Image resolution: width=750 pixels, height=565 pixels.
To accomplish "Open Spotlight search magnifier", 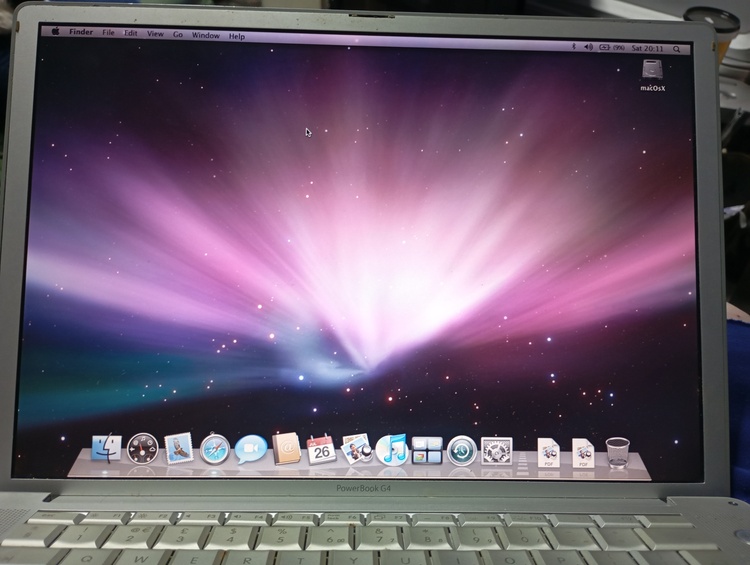I will point(676,49).
